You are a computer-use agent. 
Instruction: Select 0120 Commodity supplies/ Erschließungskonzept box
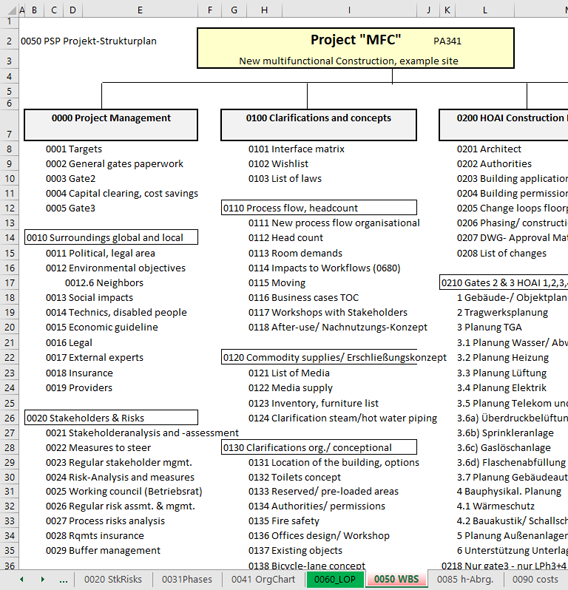click(x=319, y=357)
